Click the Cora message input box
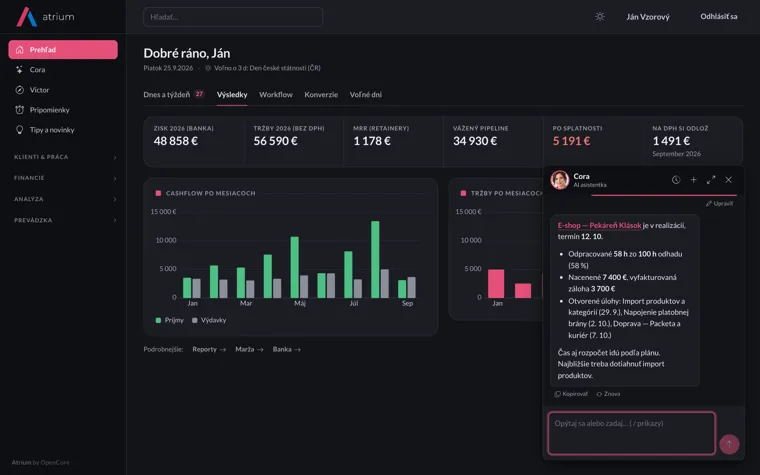The width and height of the screenshot is (760, 475). tap(632, 433)
